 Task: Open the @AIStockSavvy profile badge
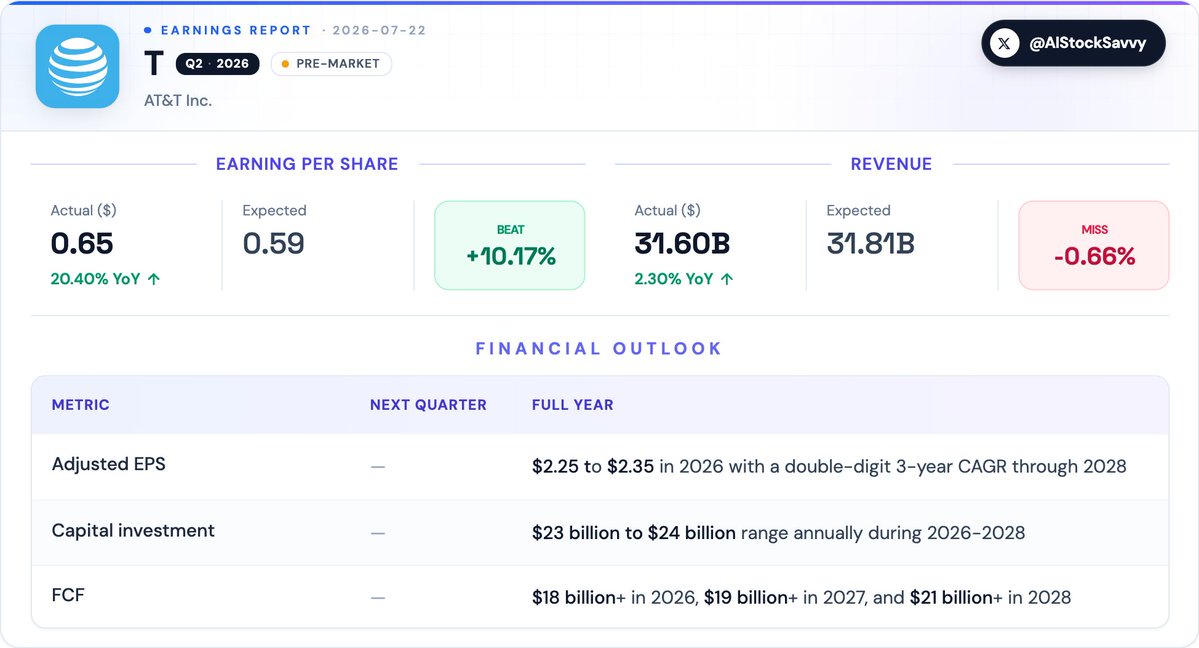point(1073,44)
